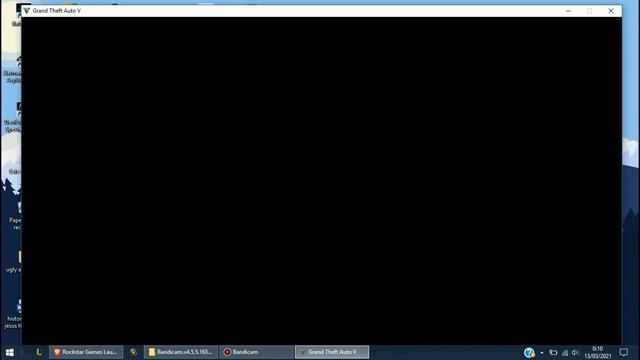Open the battery icon in the tray

point(553,353)
